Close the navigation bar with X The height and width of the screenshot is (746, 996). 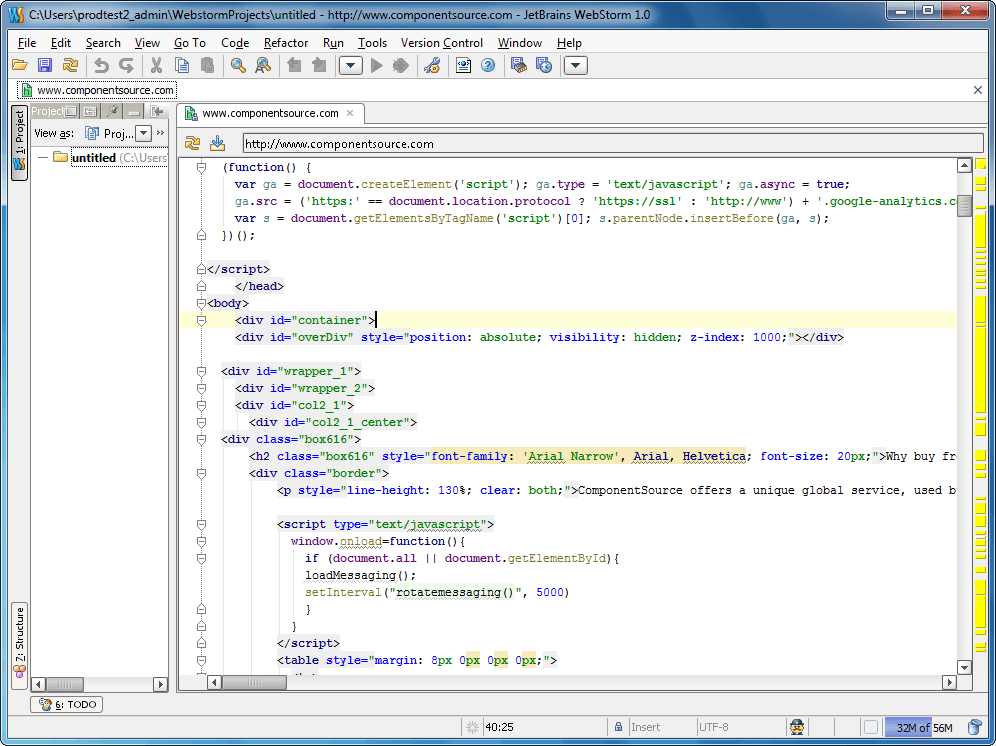(x=978, y=90)
